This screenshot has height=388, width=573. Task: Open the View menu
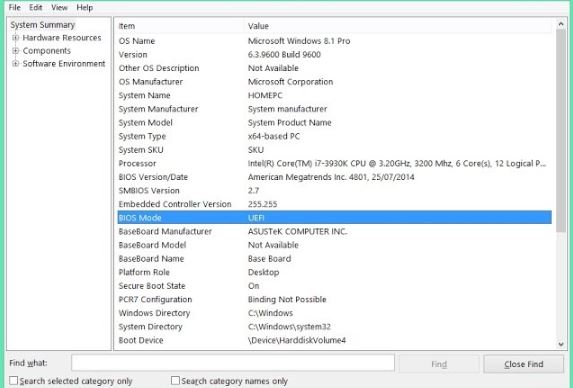point(59,7)
